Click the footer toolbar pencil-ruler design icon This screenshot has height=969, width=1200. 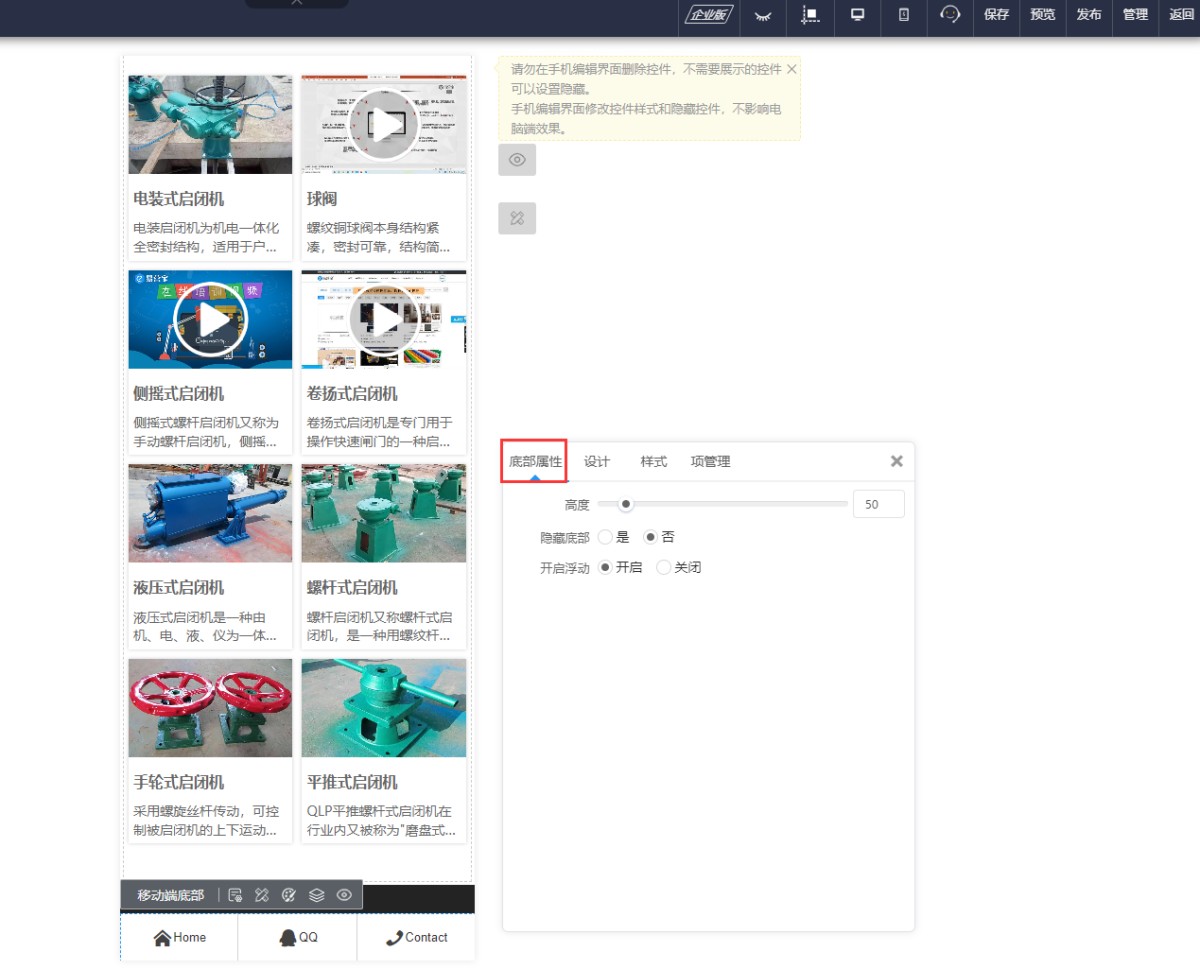(262, 895)
